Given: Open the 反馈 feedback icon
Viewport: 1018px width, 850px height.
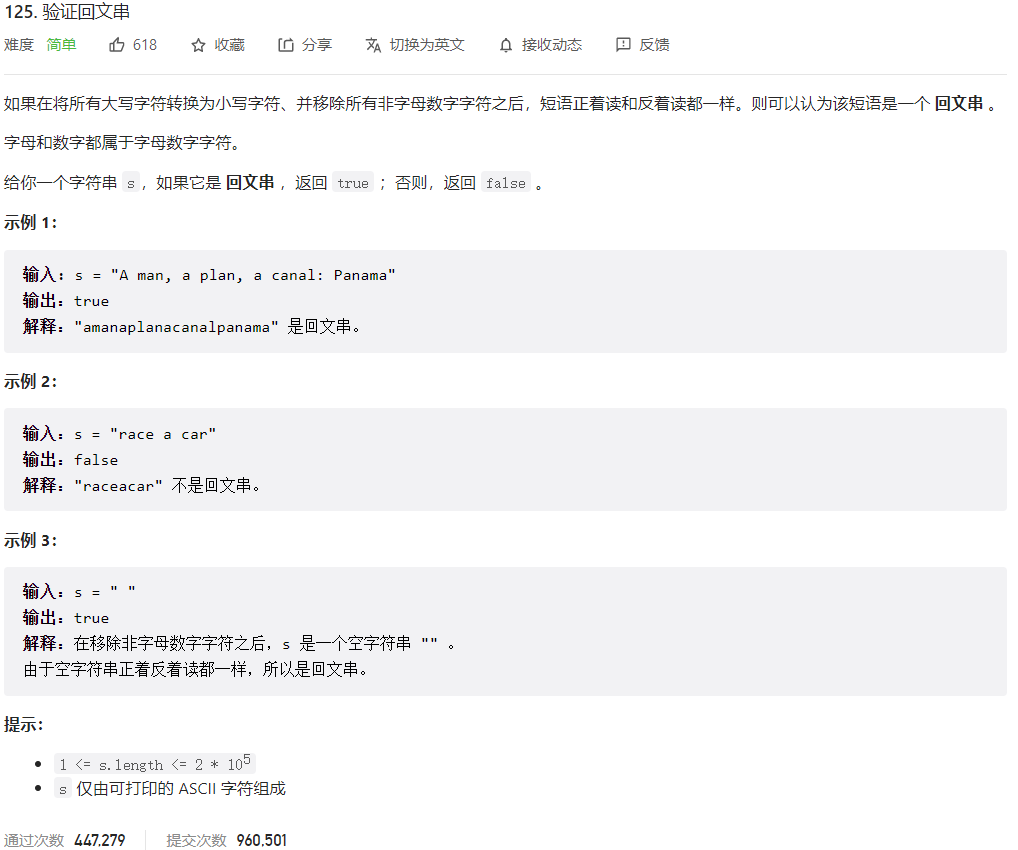Looking at the screenshot, I should 623,44.
